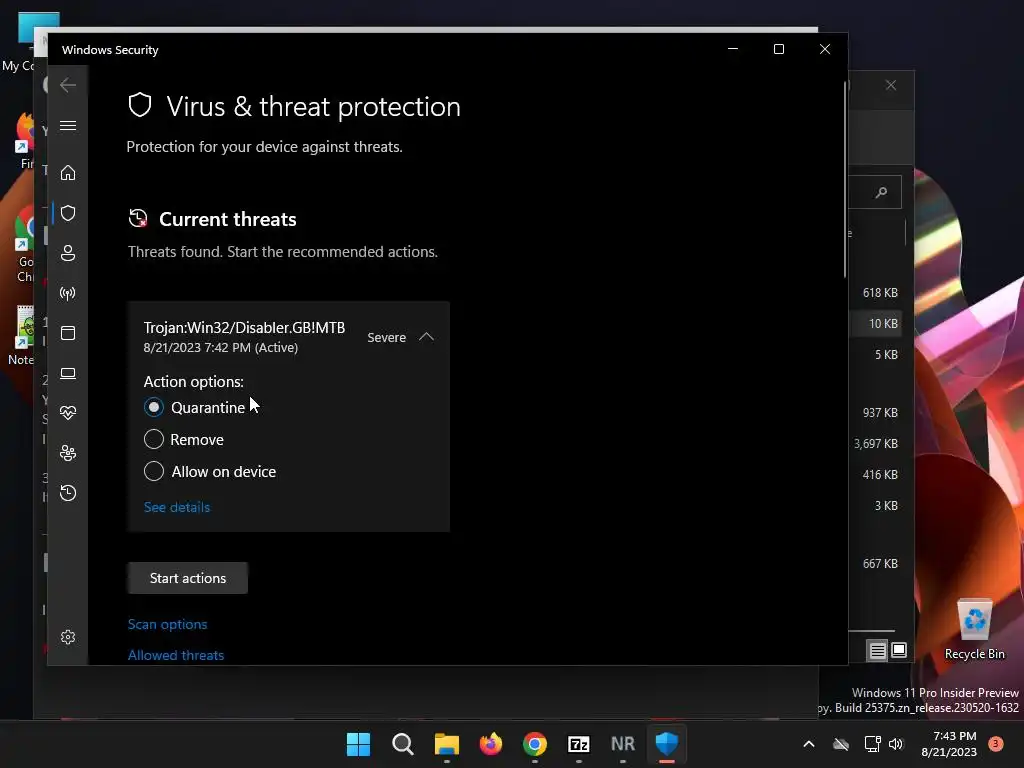Open the hamburger navigation menu

68,125
